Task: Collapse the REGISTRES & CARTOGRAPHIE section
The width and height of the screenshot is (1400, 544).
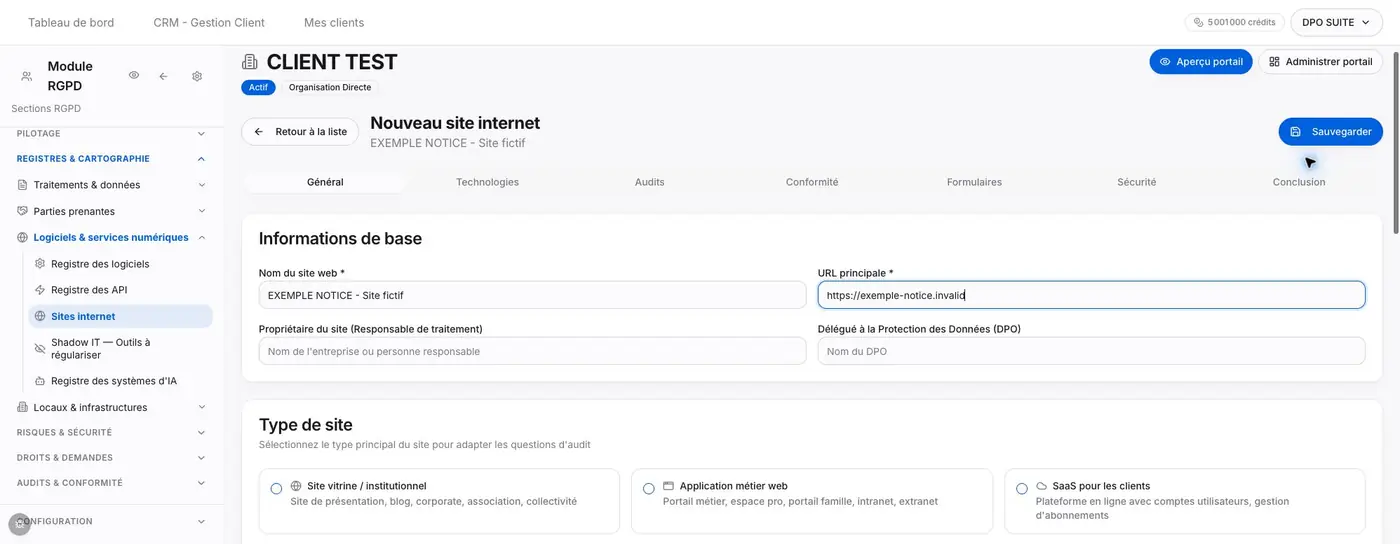Action: [201, 158]
